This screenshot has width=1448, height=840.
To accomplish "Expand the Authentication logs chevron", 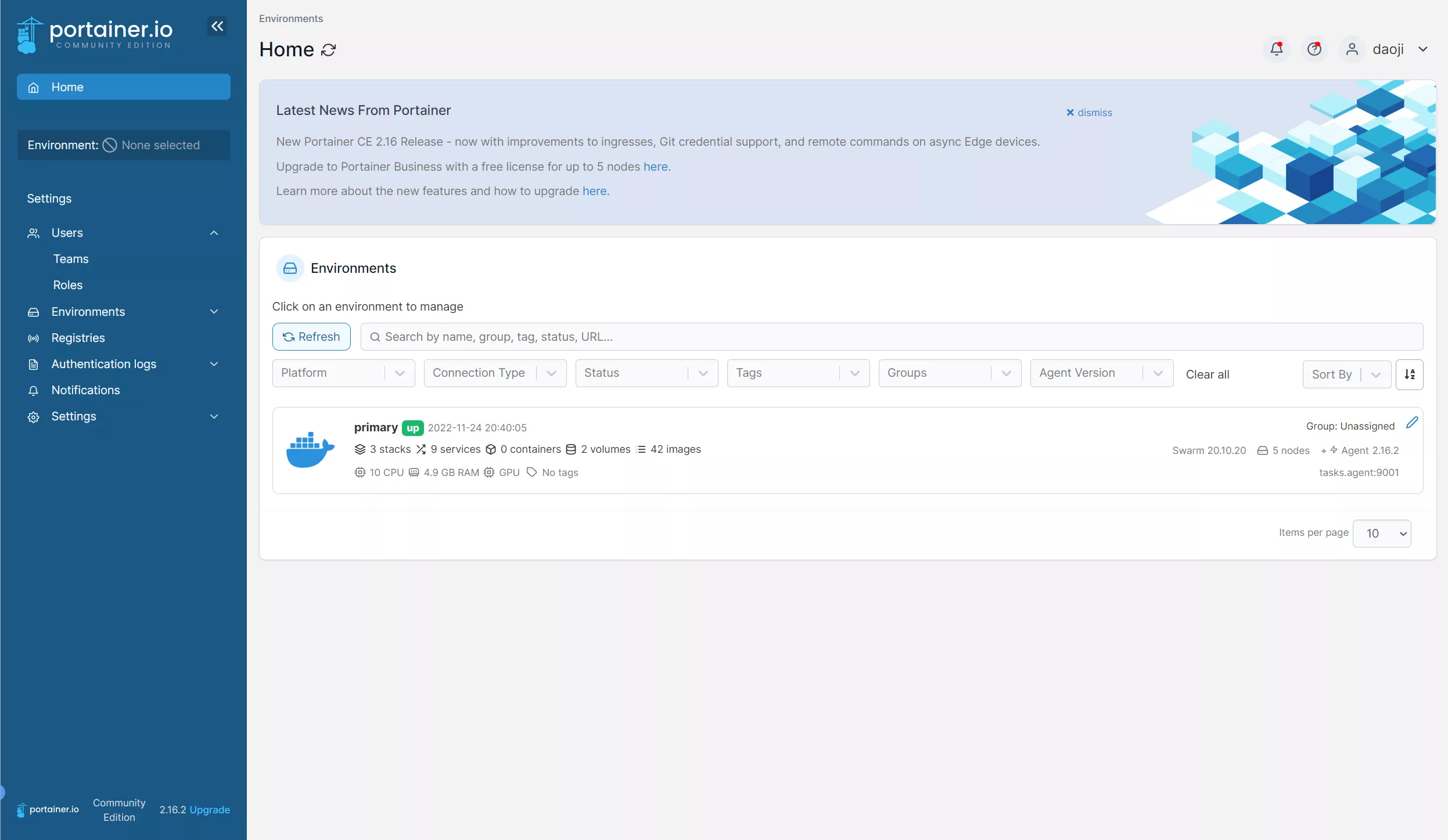I will coord(214,364).
